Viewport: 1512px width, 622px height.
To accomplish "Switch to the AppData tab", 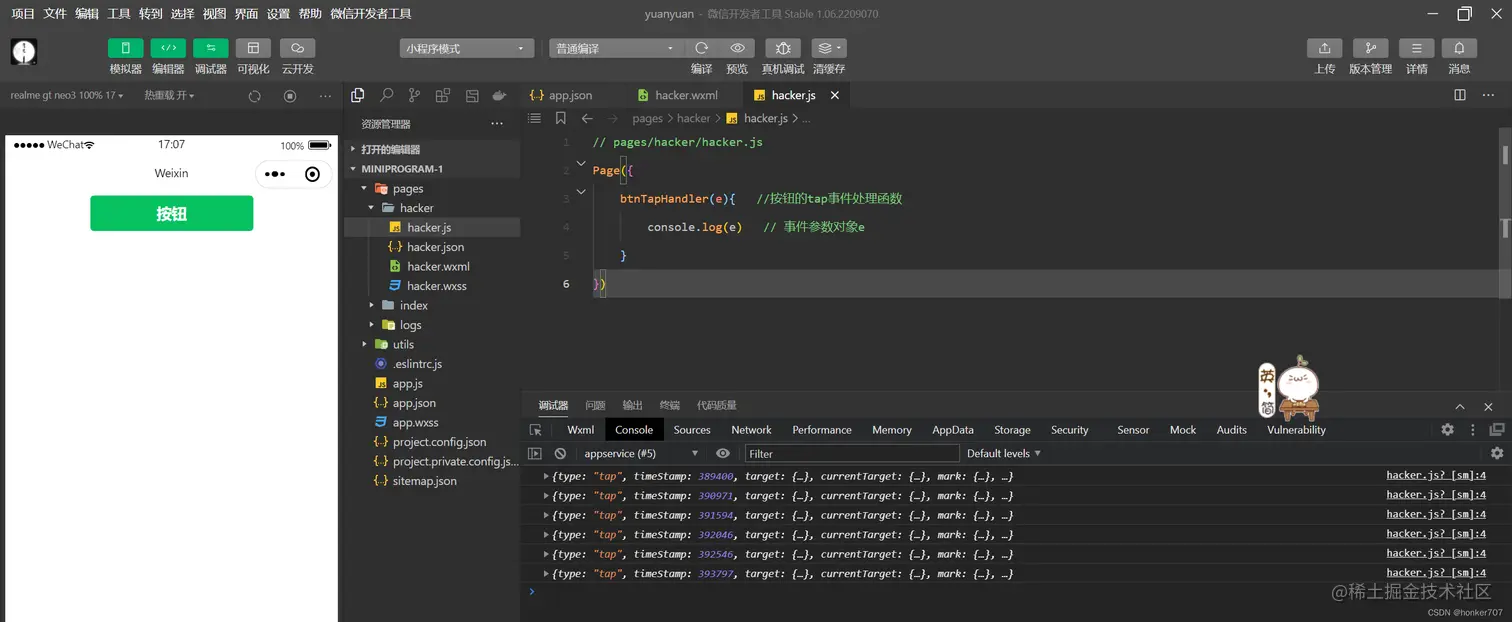I will point(953,430).
